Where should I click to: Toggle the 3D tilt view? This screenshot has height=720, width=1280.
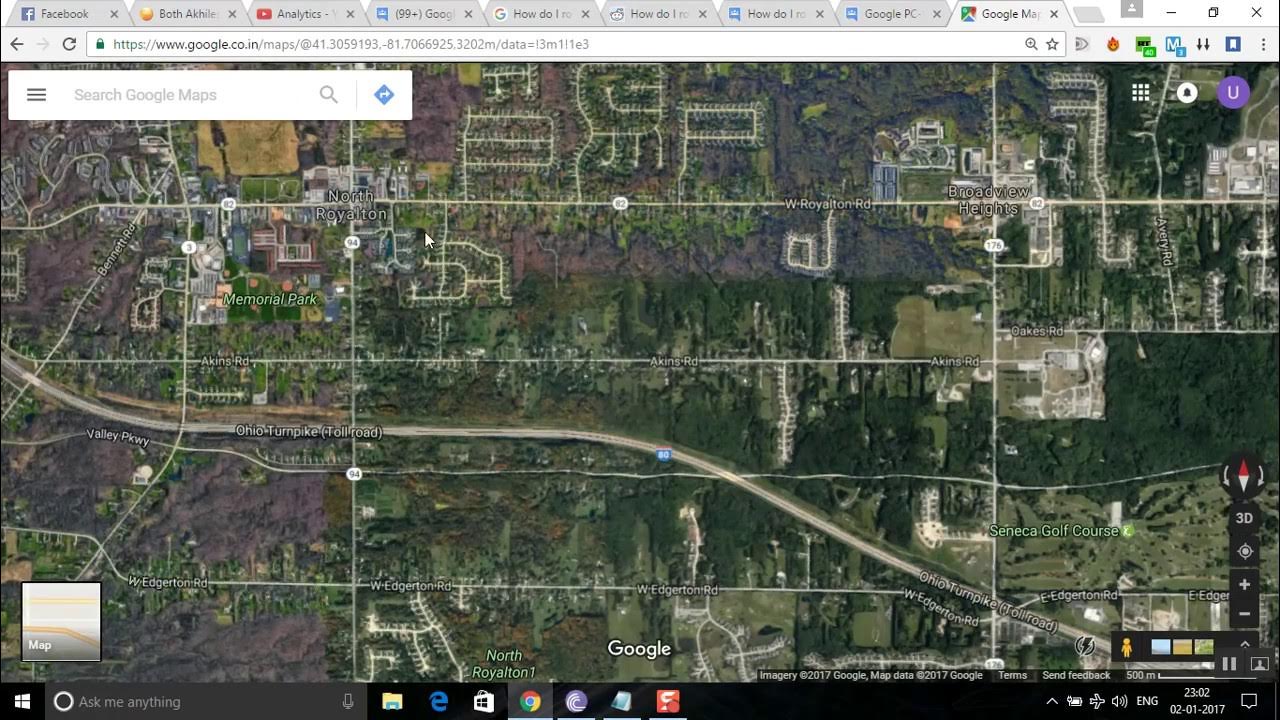click(x=1244, y=518)
